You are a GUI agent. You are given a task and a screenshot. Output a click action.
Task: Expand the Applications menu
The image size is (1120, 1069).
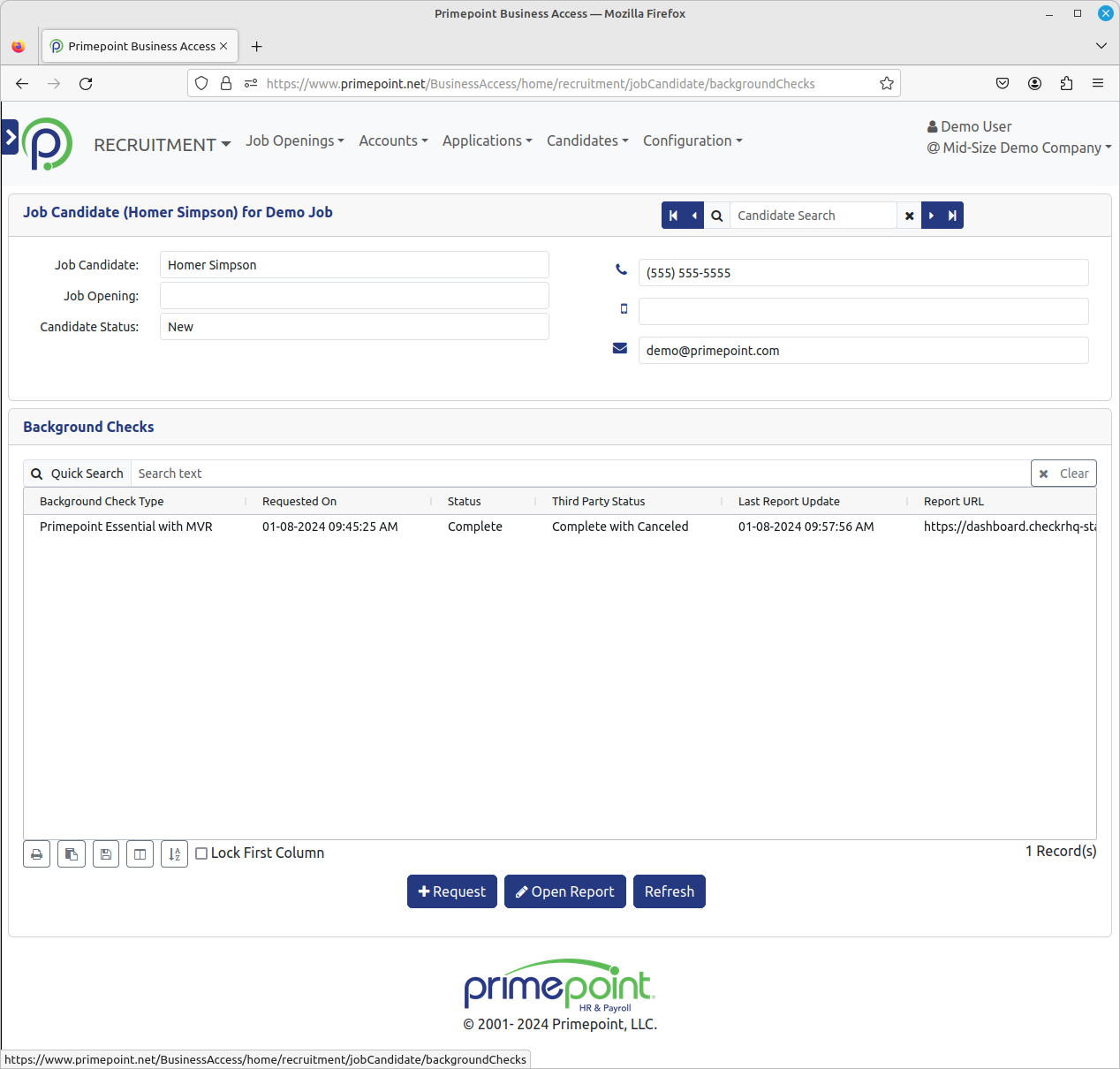(488, 141)
